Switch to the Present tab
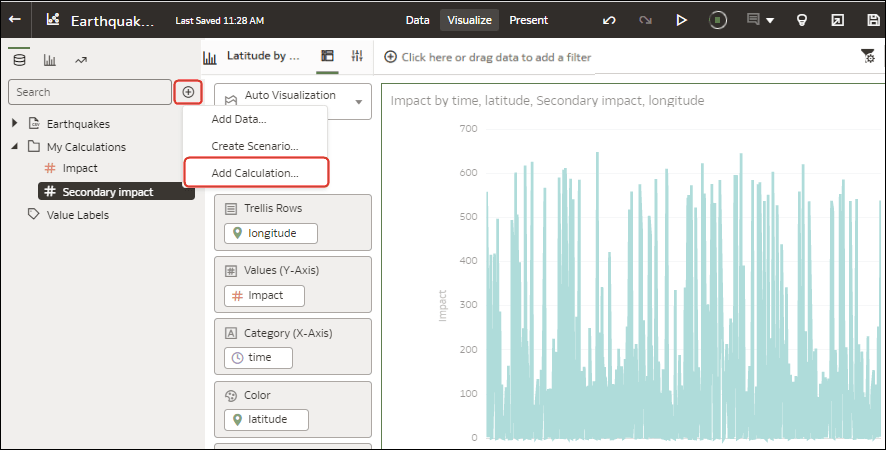886x450 pixels. (x=528, y=20)
